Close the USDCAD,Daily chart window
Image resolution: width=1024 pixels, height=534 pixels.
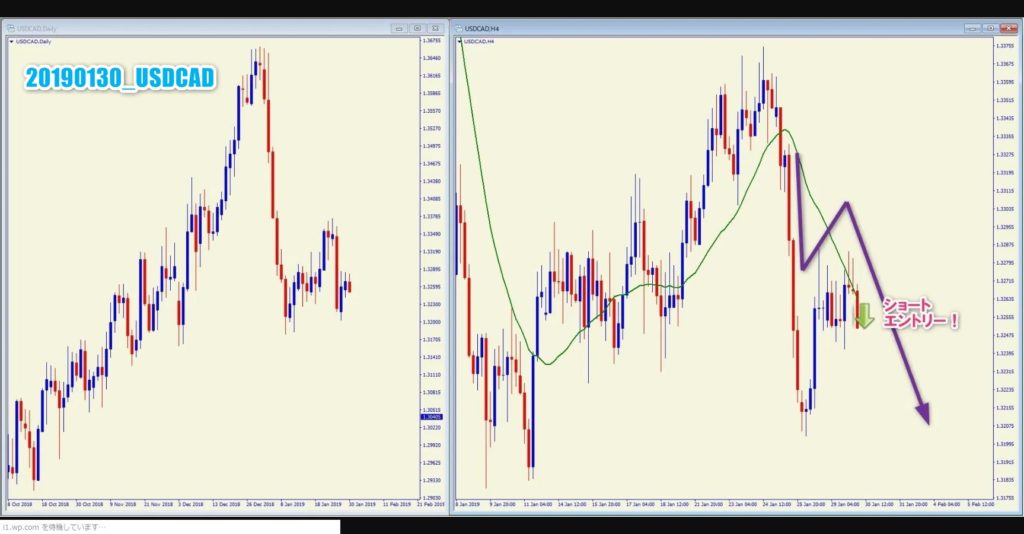[437, 28]
